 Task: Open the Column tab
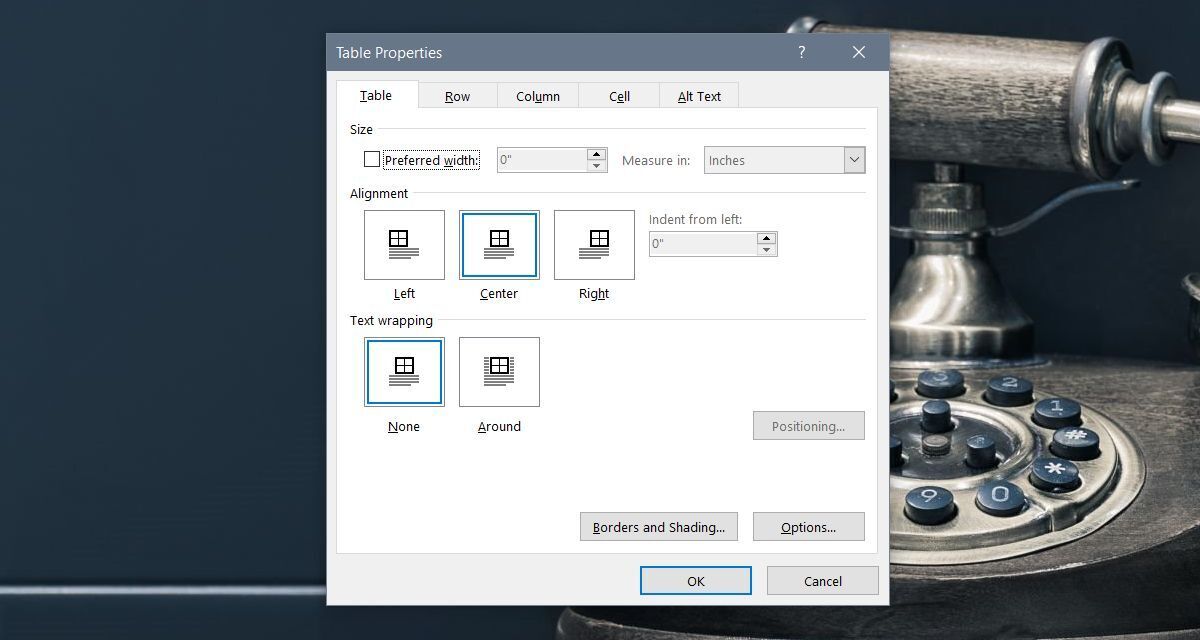[538, 96]
